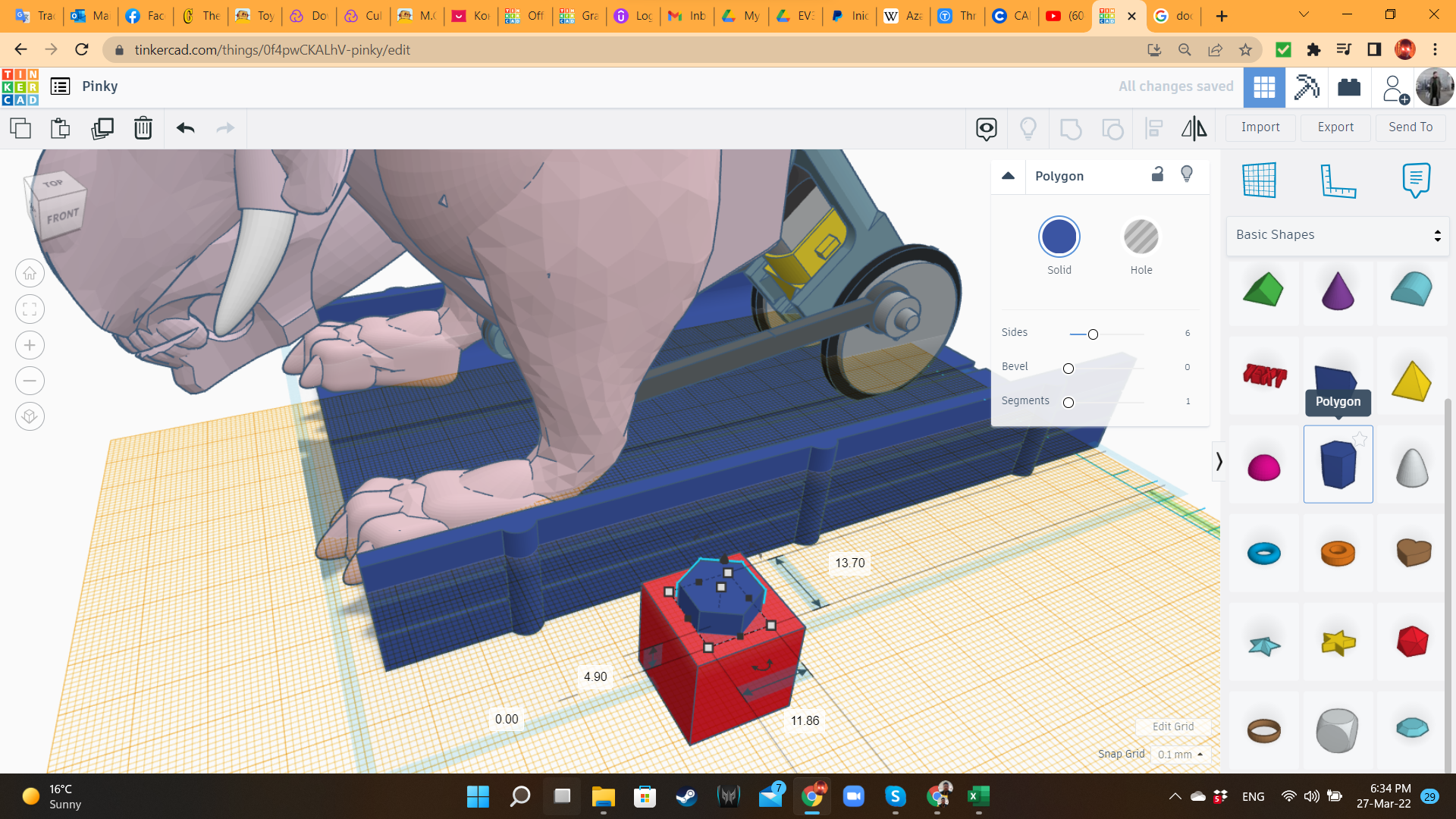Click Export button
This screenshot has width=1456, height=819.
(x=1335, y=127)
